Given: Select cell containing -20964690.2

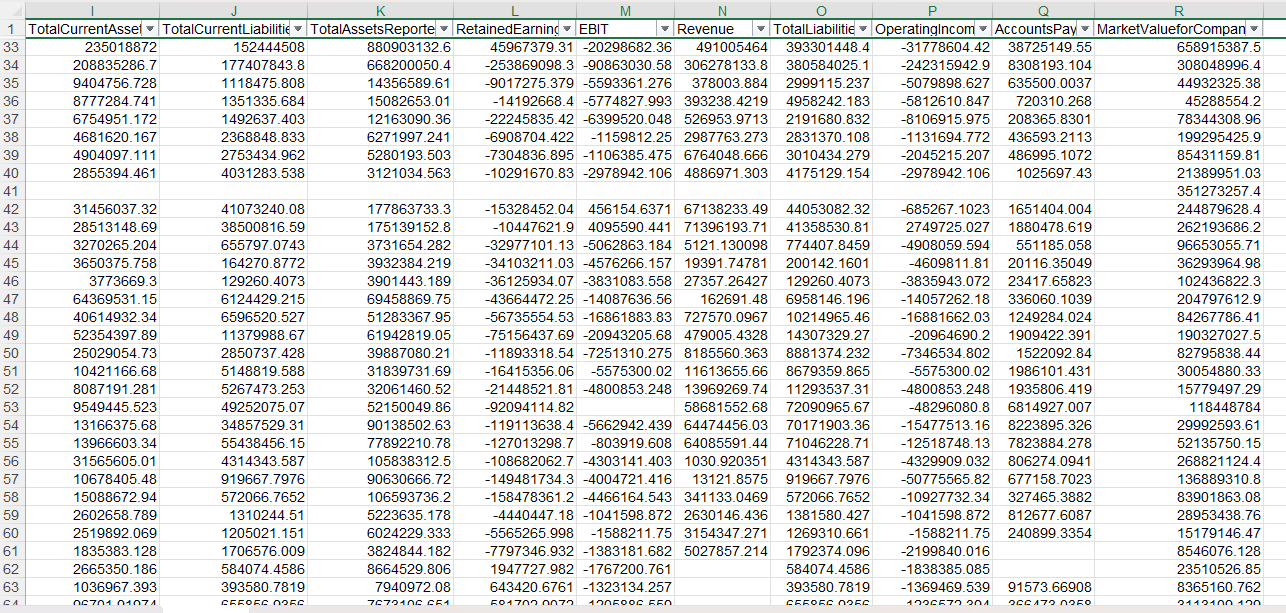Looking at the screenshot, I should [932, 335].
